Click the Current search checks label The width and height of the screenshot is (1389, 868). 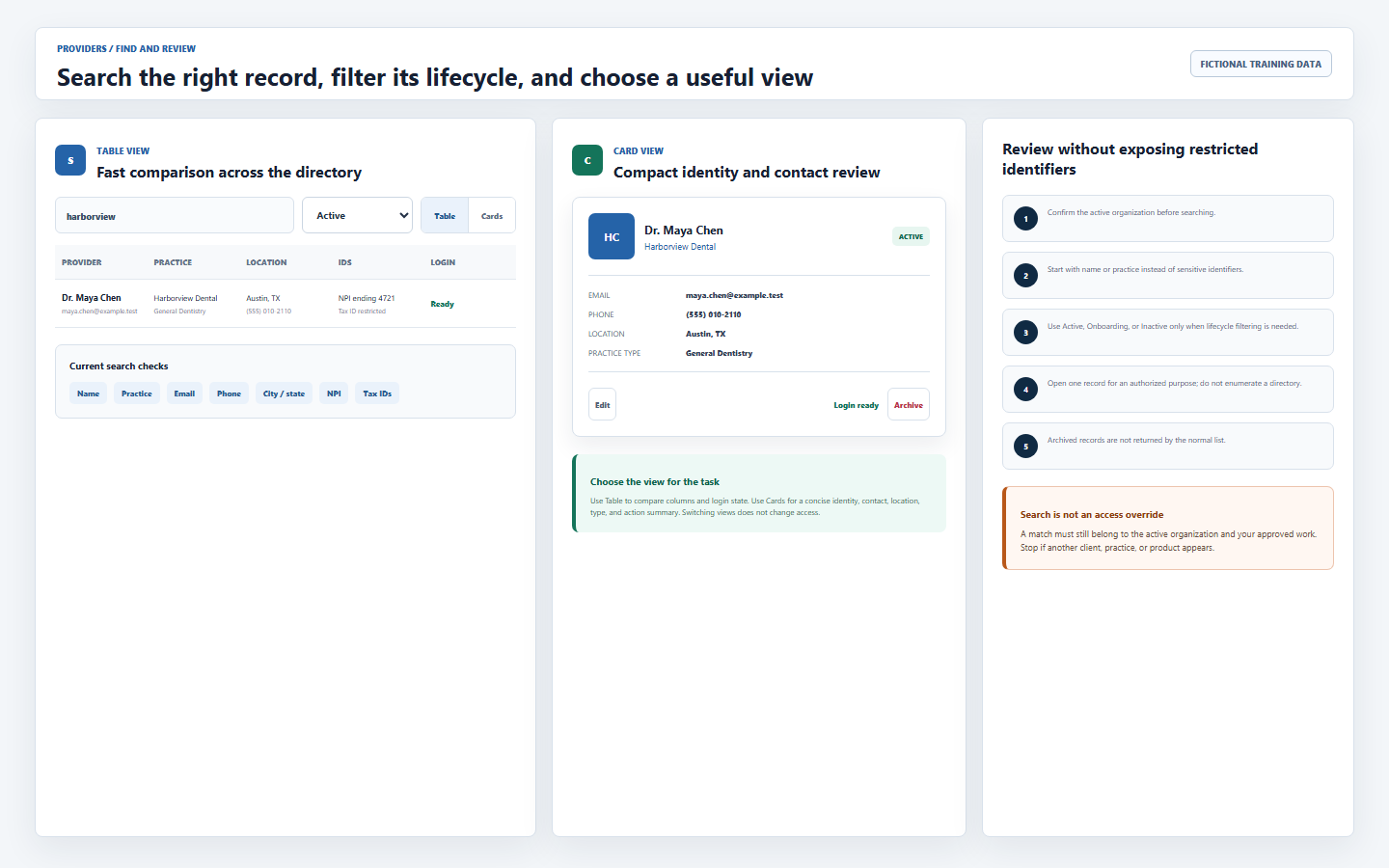[x=119, y=366]
